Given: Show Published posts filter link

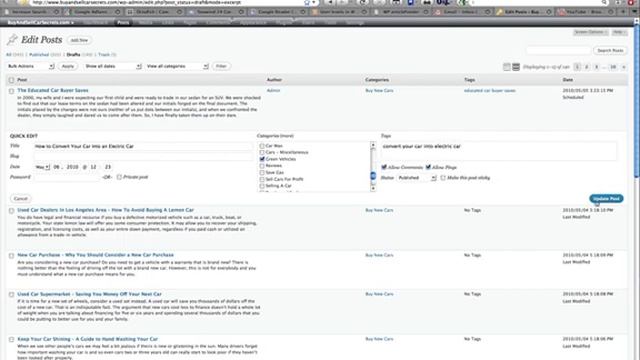Looking at the screenshot, I should point(39,54).
